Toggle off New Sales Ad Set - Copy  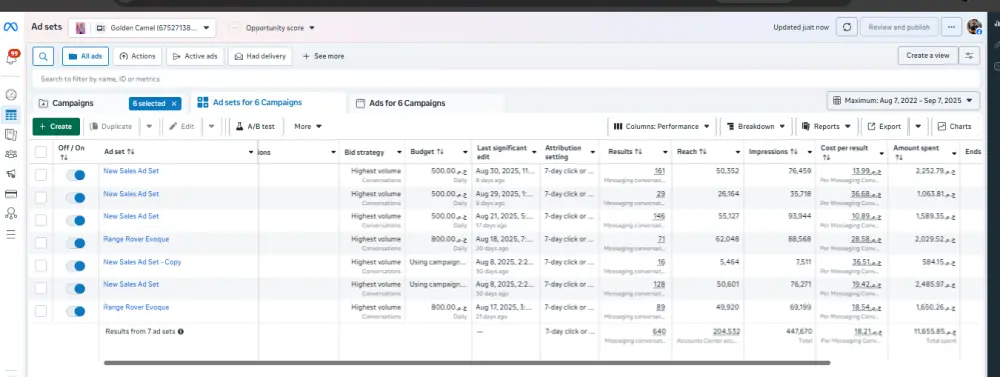click(x=75, y=265)
